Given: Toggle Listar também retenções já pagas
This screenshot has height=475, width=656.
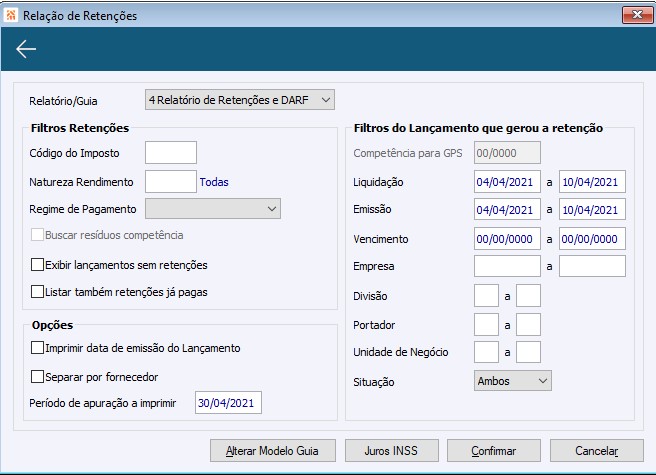Looking at the screenshot, I should tap(38, 292).
